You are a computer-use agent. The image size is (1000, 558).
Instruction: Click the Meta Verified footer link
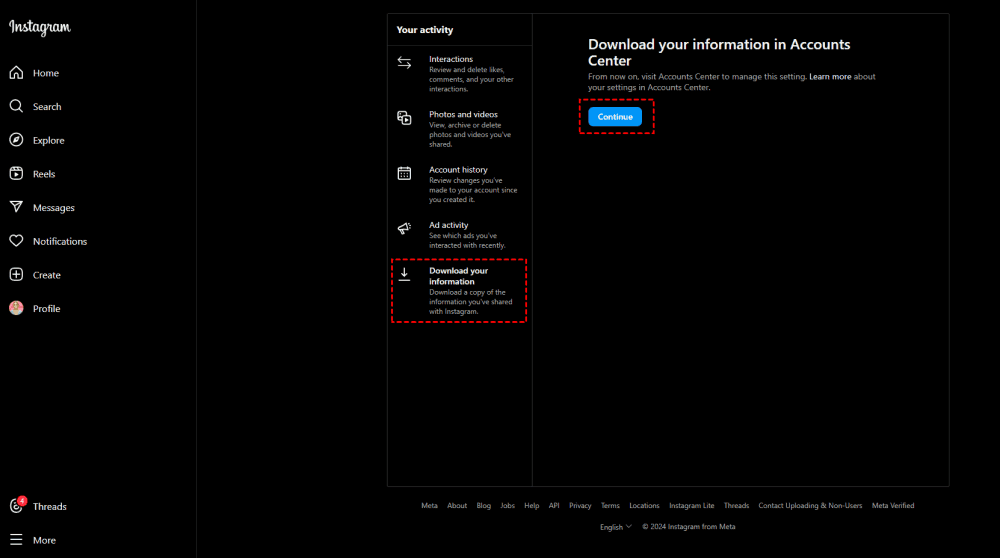point(893,506)
